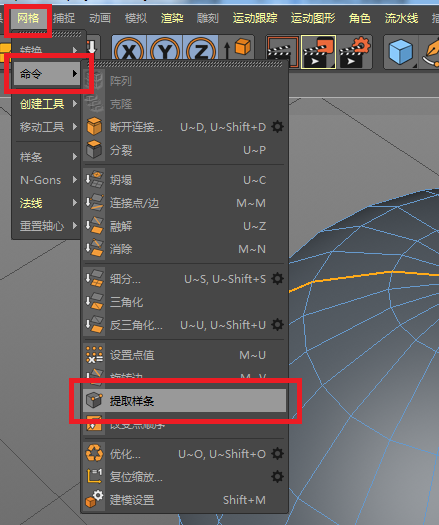
Task: Click the 坍塌 icon
Action: (94, 180)
